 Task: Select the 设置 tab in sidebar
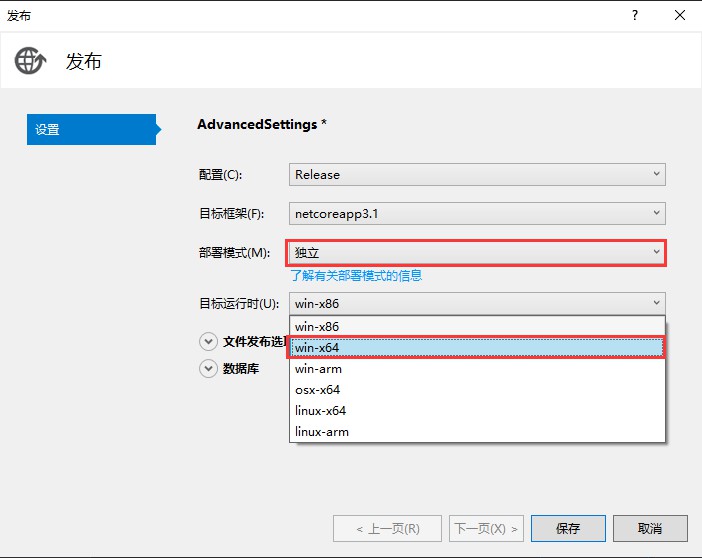[x=92, y=129]
